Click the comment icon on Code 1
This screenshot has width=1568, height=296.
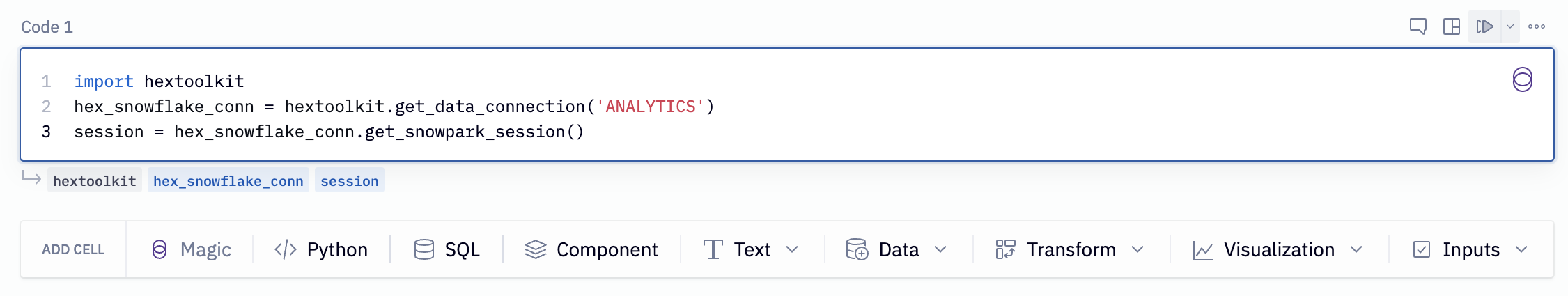(1418, 26)
